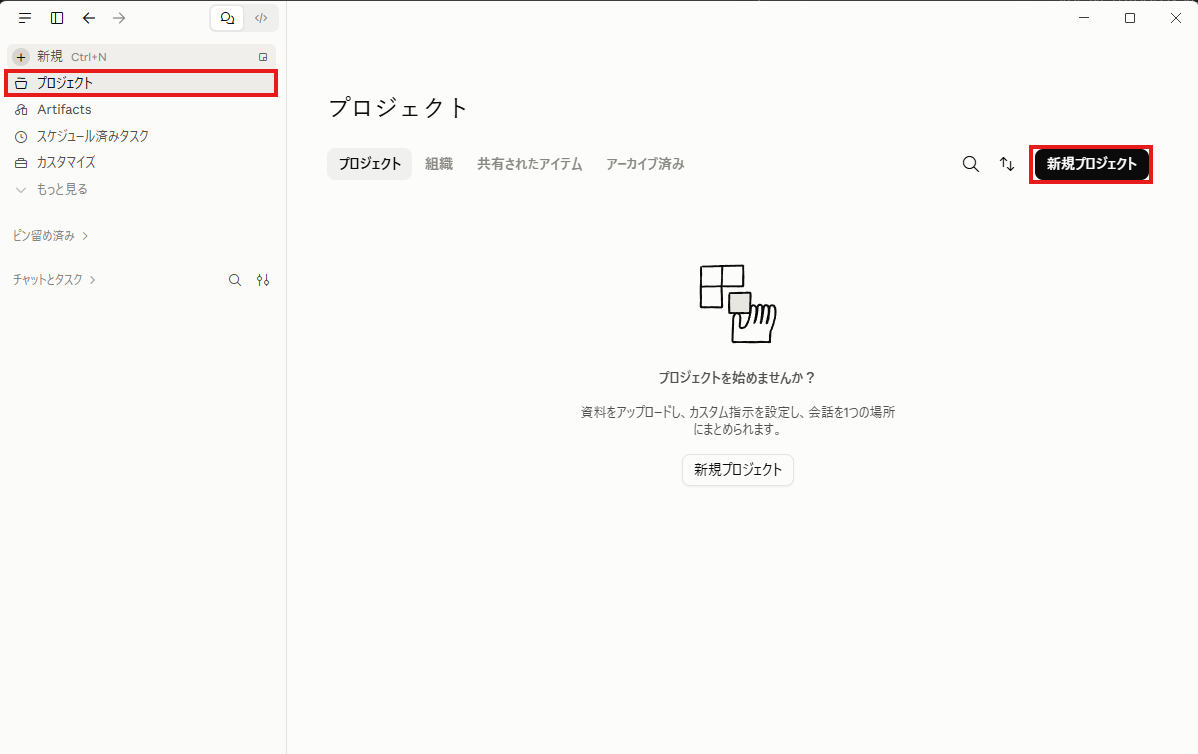Select the プロジェクト tab
Image resolution: width=1198 pixels, height=754 pixels.
point(370,164)
